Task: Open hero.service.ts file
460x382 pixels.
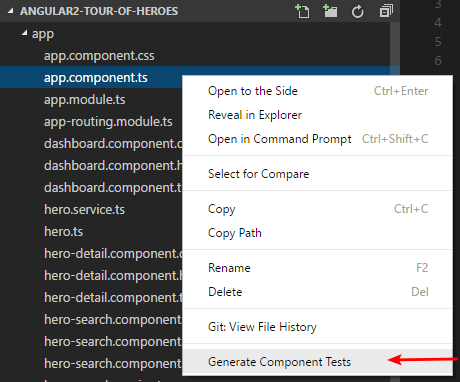Action: 84,210
